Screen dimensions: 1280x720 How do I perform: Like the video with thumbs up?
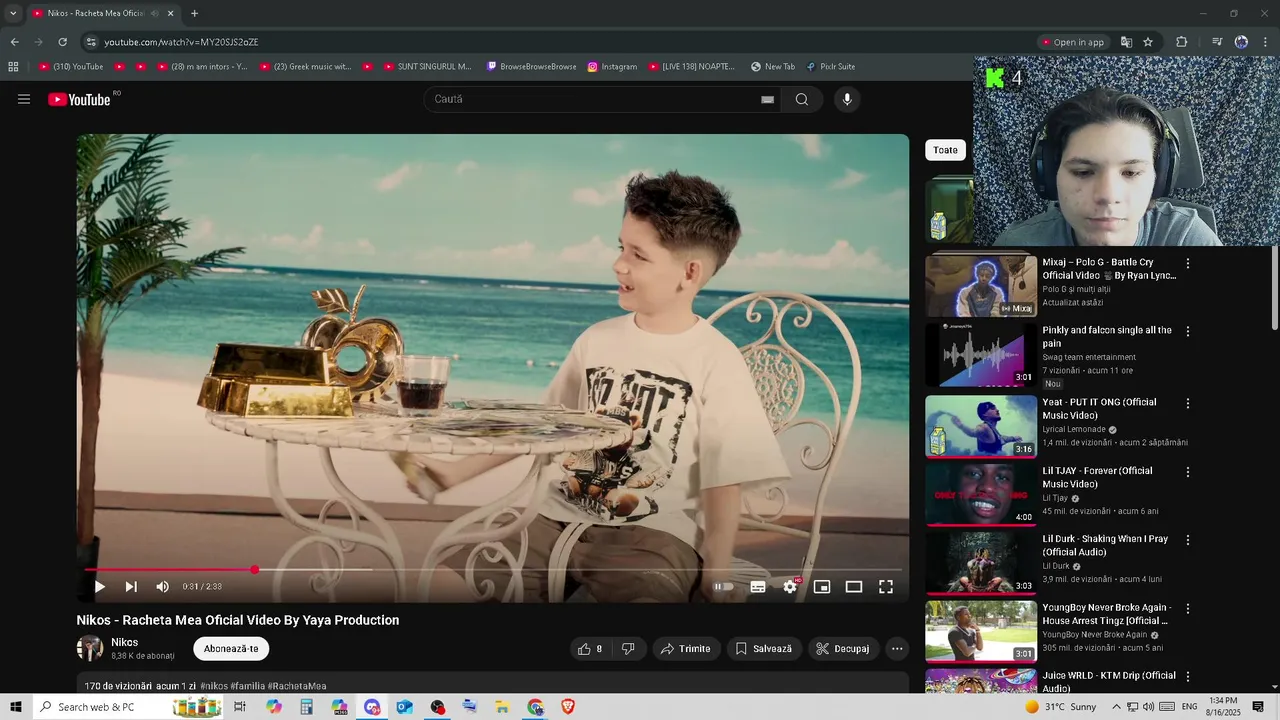[x=590, y=649]
